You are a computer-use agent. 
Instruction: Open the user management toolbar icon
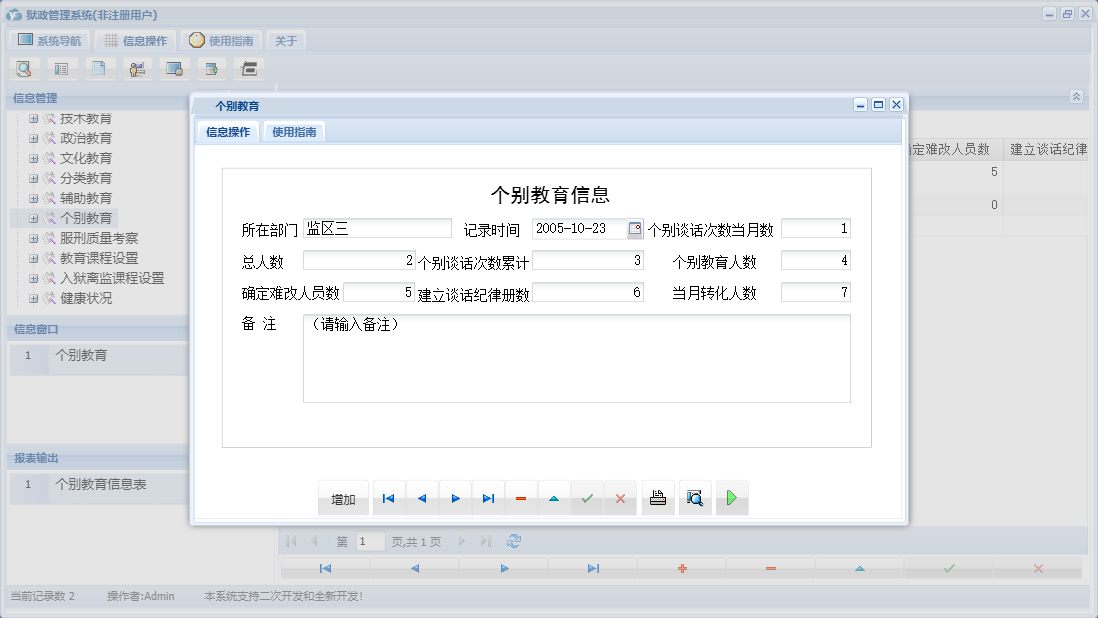(x=136, y=68)
